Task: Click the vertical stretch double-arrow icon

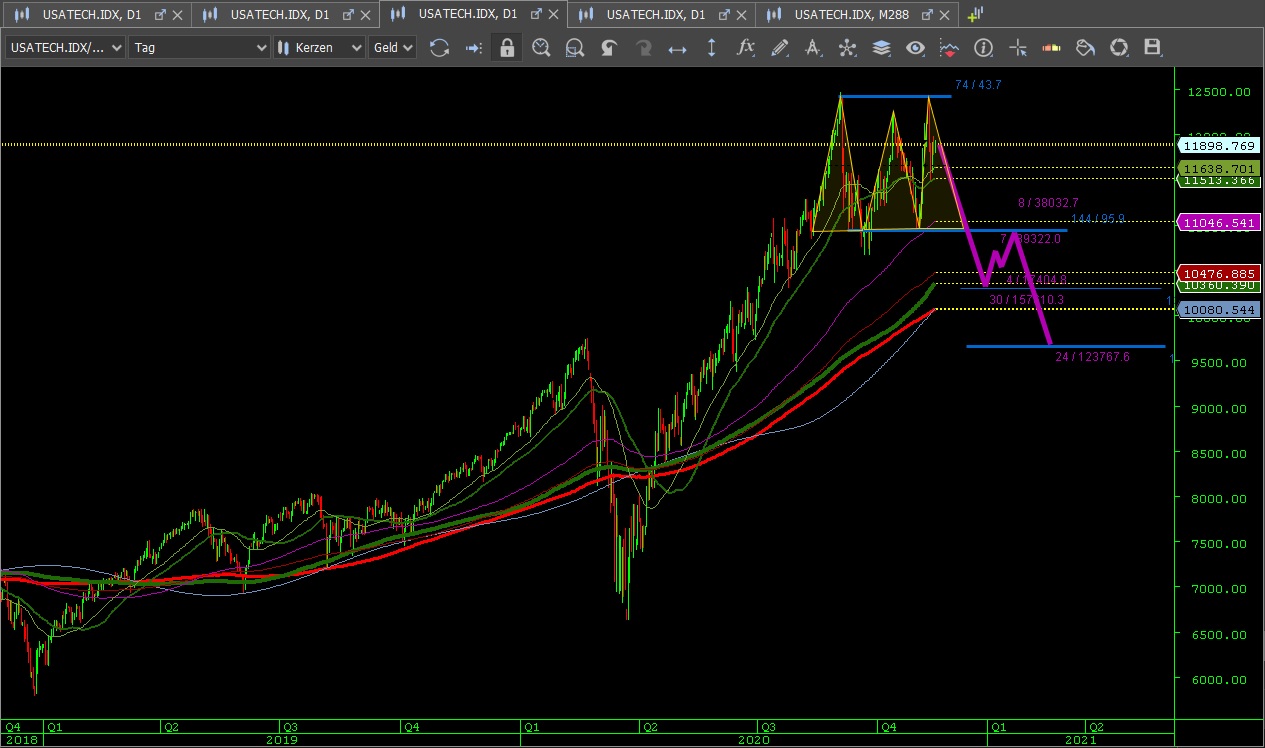Action: click(711, 47)
